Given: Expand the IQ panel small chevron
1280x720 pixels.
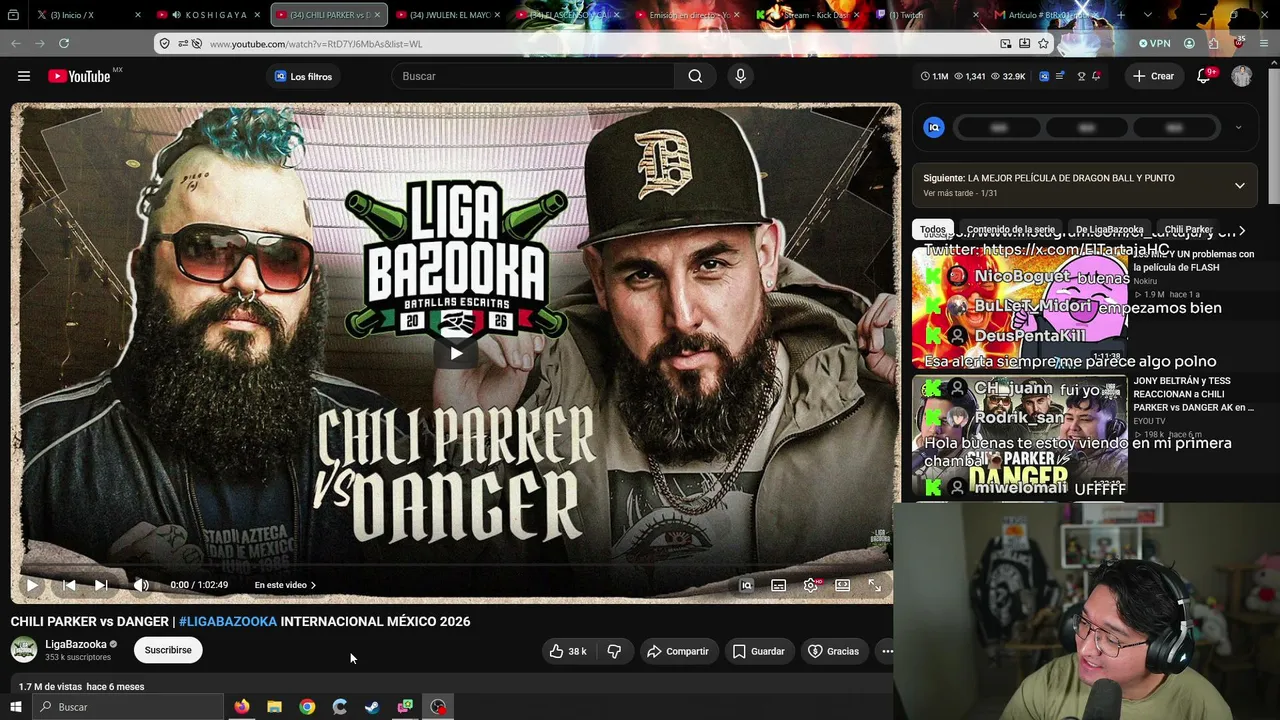Looking at the screenshot, I should coord(1238,127).
